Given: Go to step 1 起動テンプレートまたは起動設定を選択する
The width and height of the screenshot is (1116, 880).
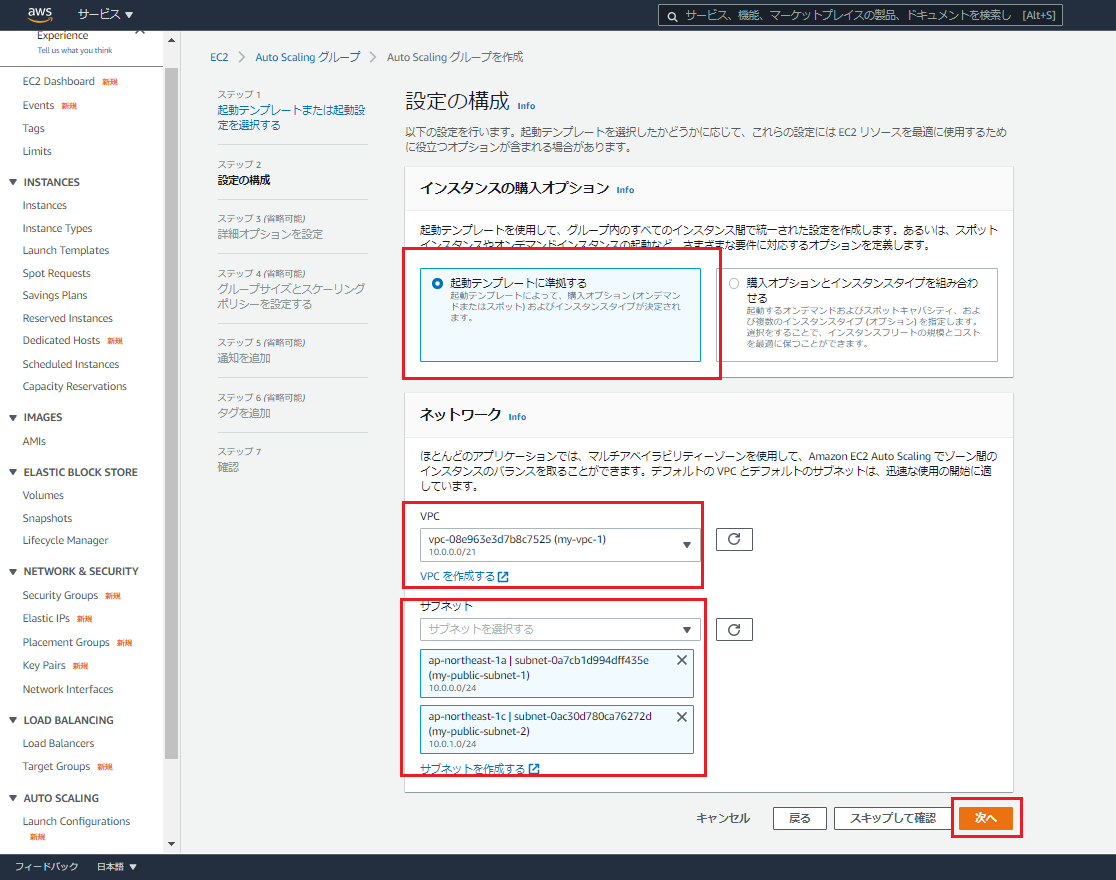Looking at the screenshot, I should (291, 117).
